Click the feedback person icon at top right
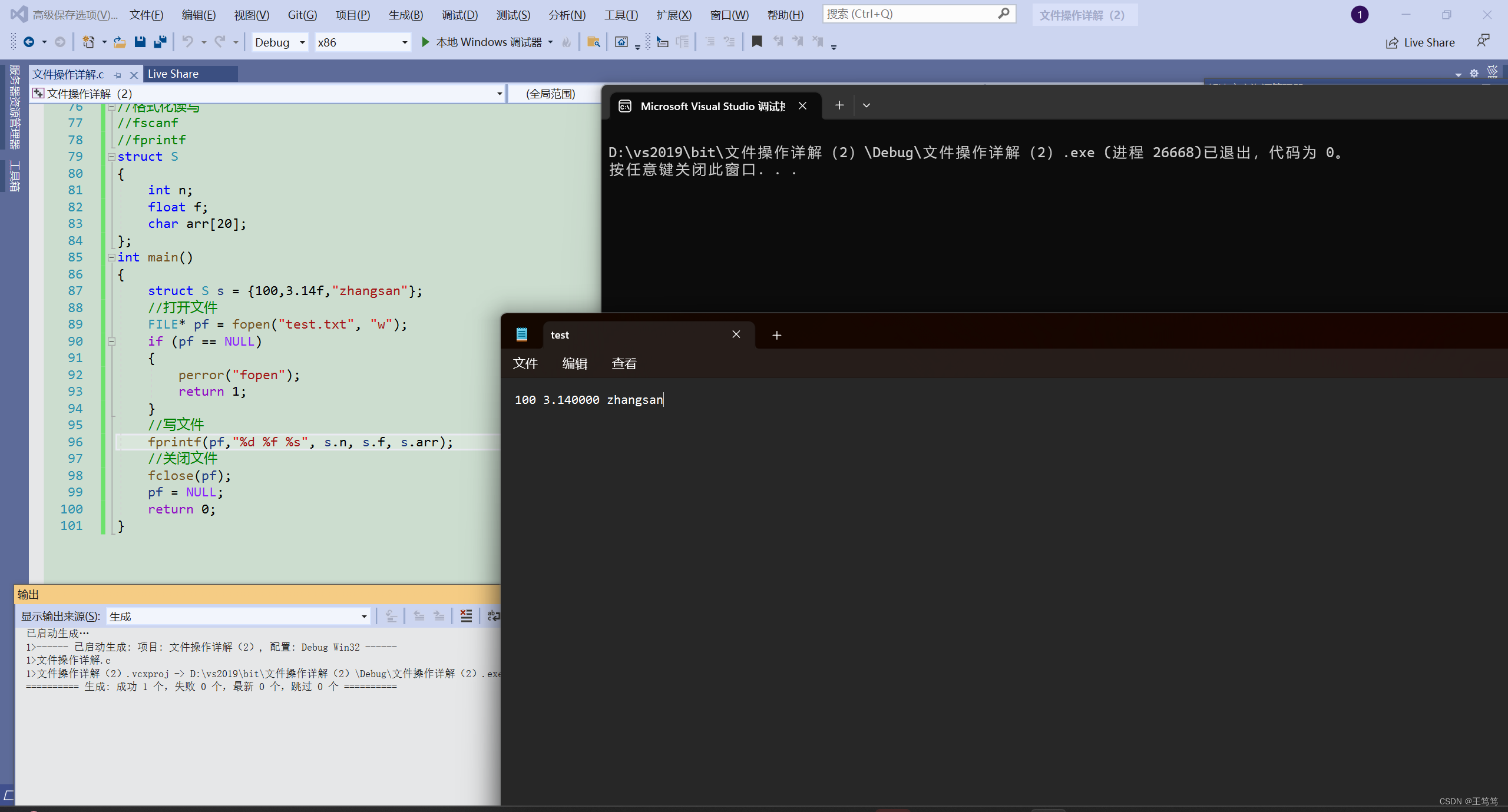 1483,41
